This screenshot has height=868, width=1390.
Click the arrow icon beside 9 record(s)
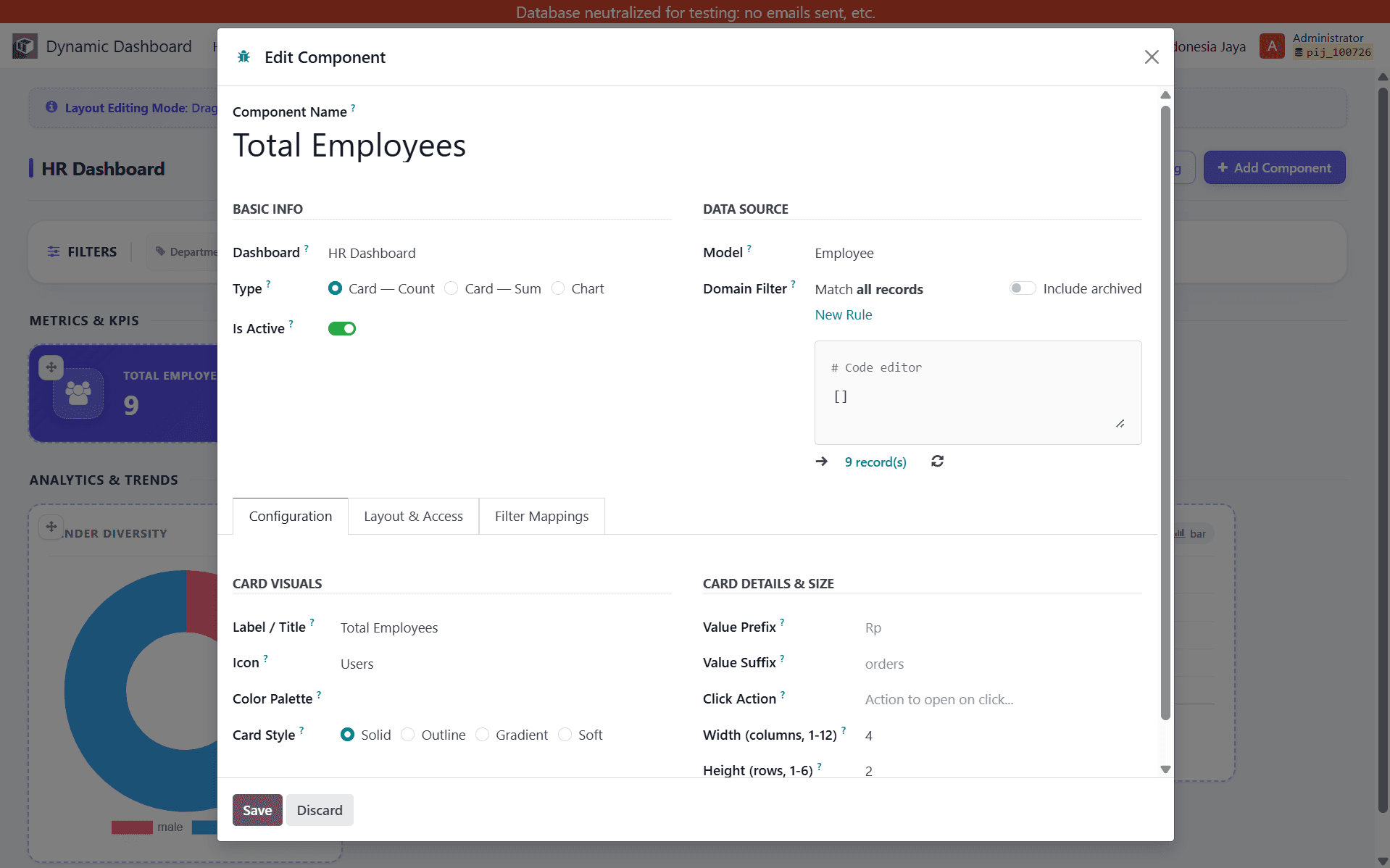822,462
